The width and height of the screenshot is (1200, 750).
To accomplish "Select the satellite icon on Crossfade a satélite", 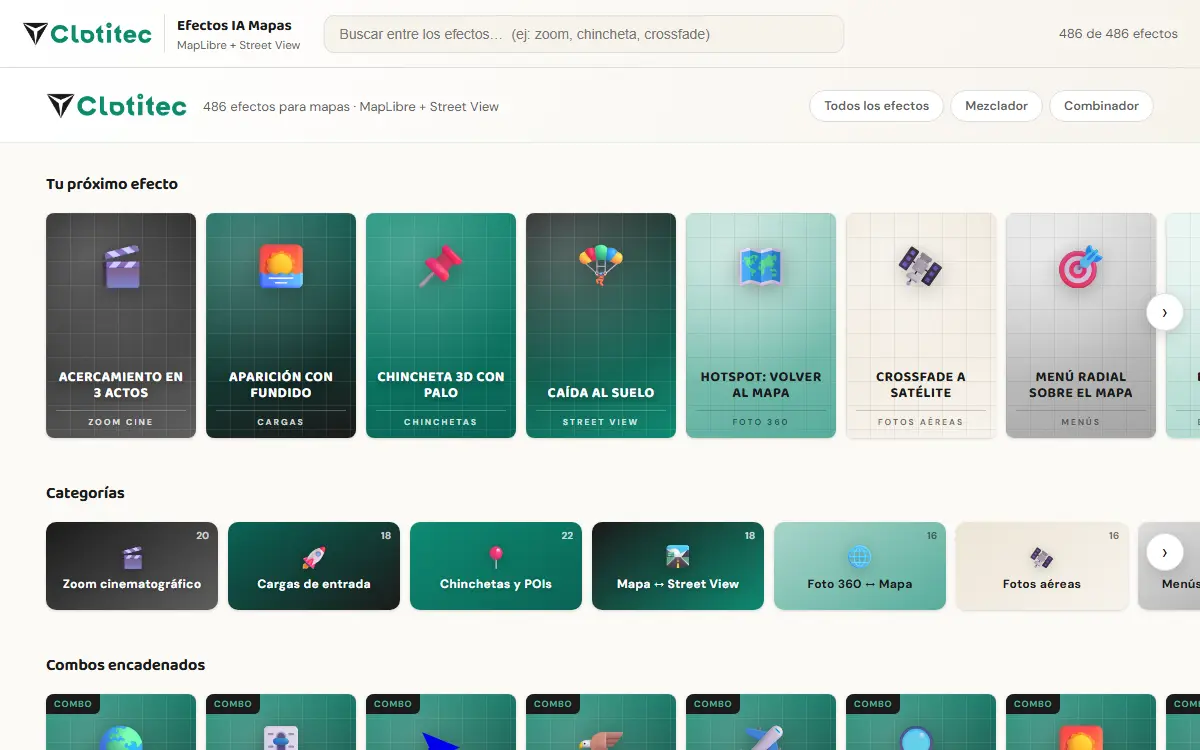I will point(921,267).
